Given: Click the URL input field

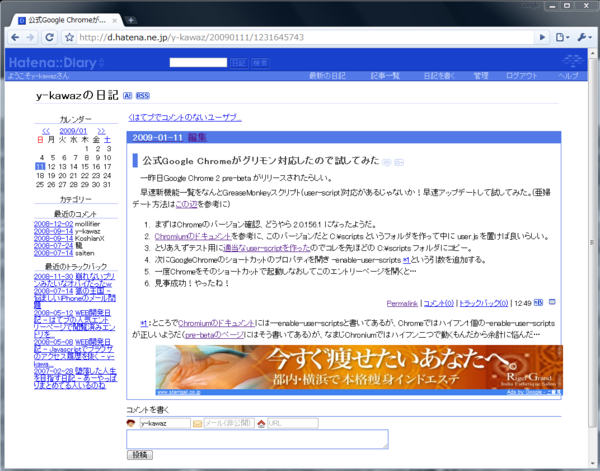Looking at the screenshot, I should pos(293,423).
